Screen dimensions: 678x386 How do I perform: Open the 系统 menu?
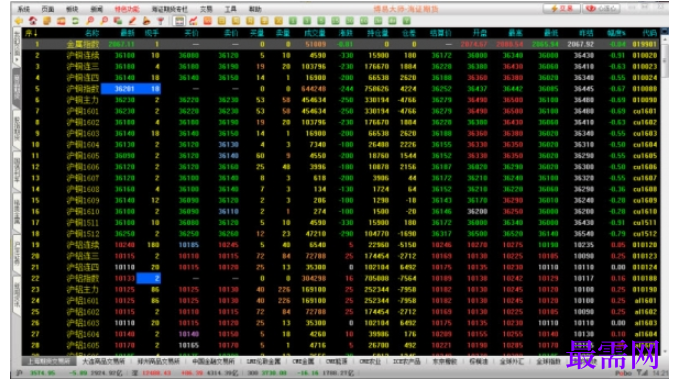[x=23, y=9]
